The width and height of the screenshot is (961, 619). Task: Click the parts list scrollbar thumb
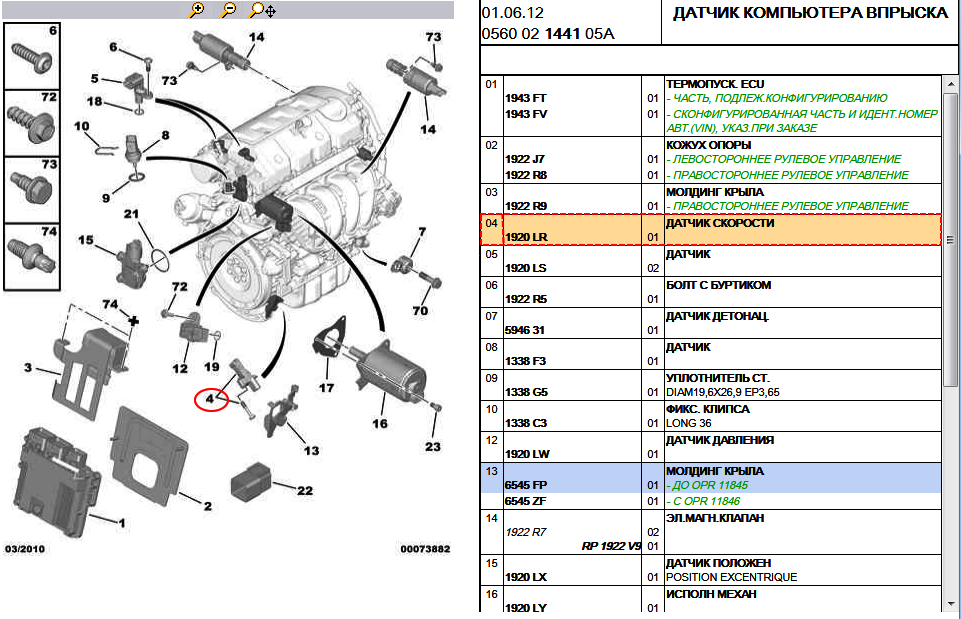[x=951, y=240]
